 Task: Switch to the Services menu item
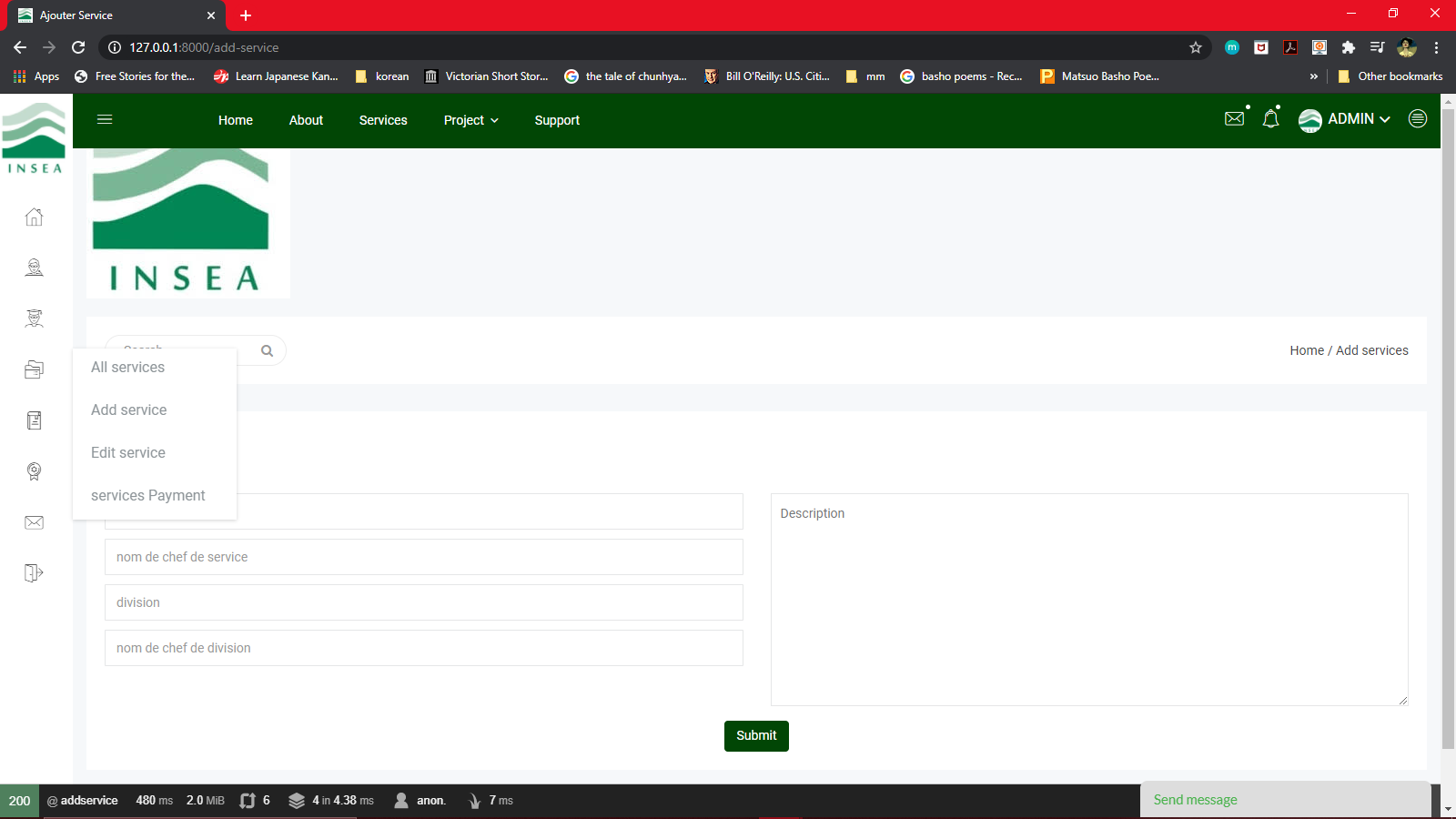382,119
